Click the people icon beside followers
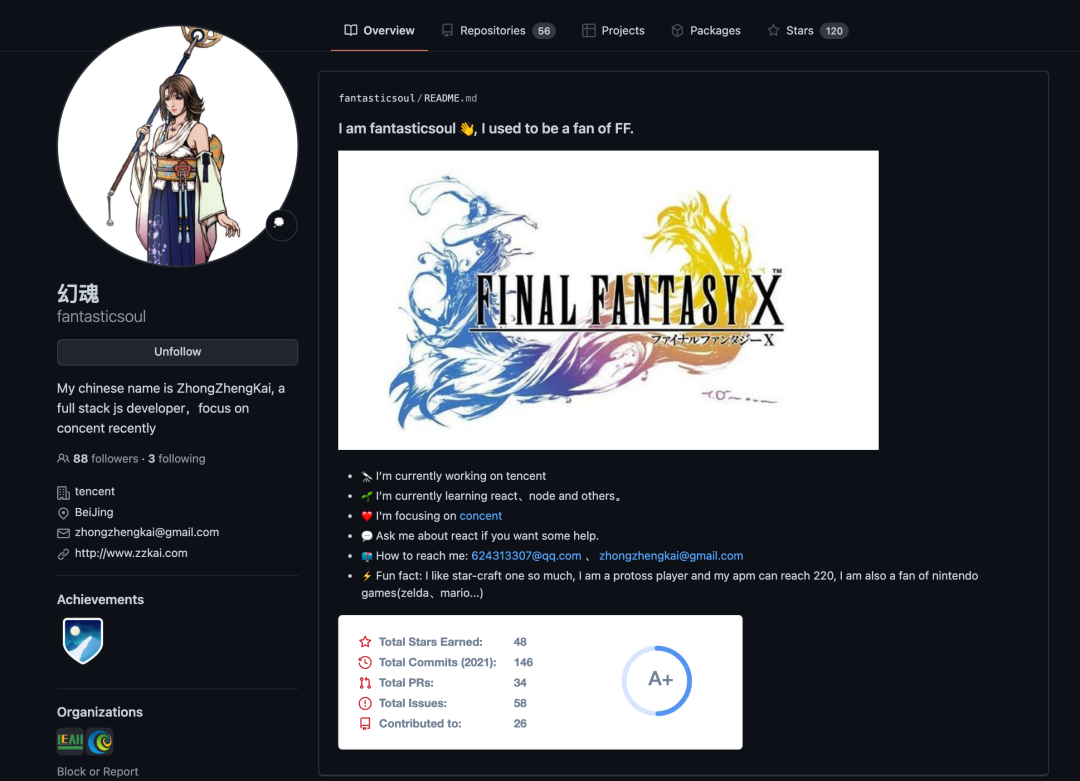Image resolution: width=1080 pixels, height=781 pixels. (x=63, y=459)
